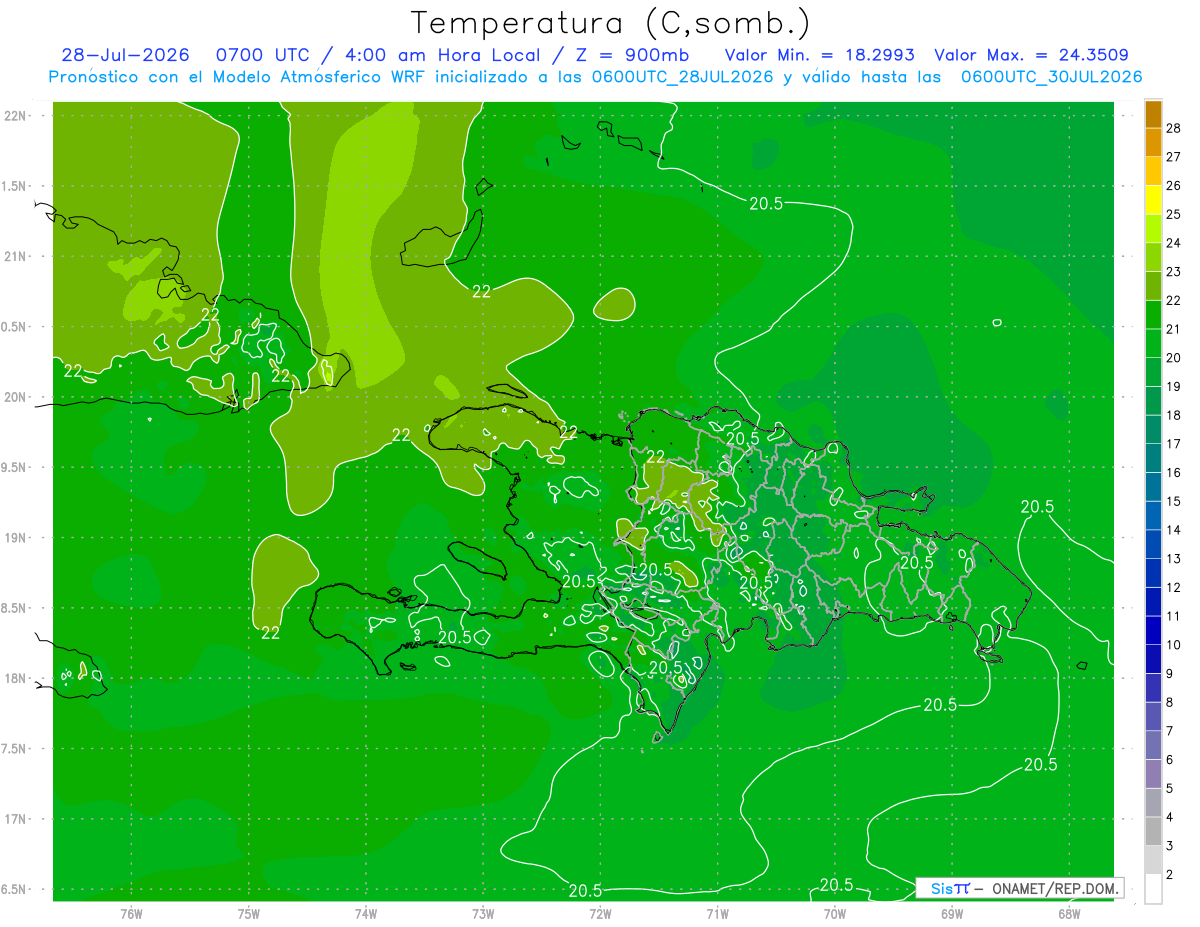
Task: Click the legend scale number 13
Action: tap(1173, 558)
